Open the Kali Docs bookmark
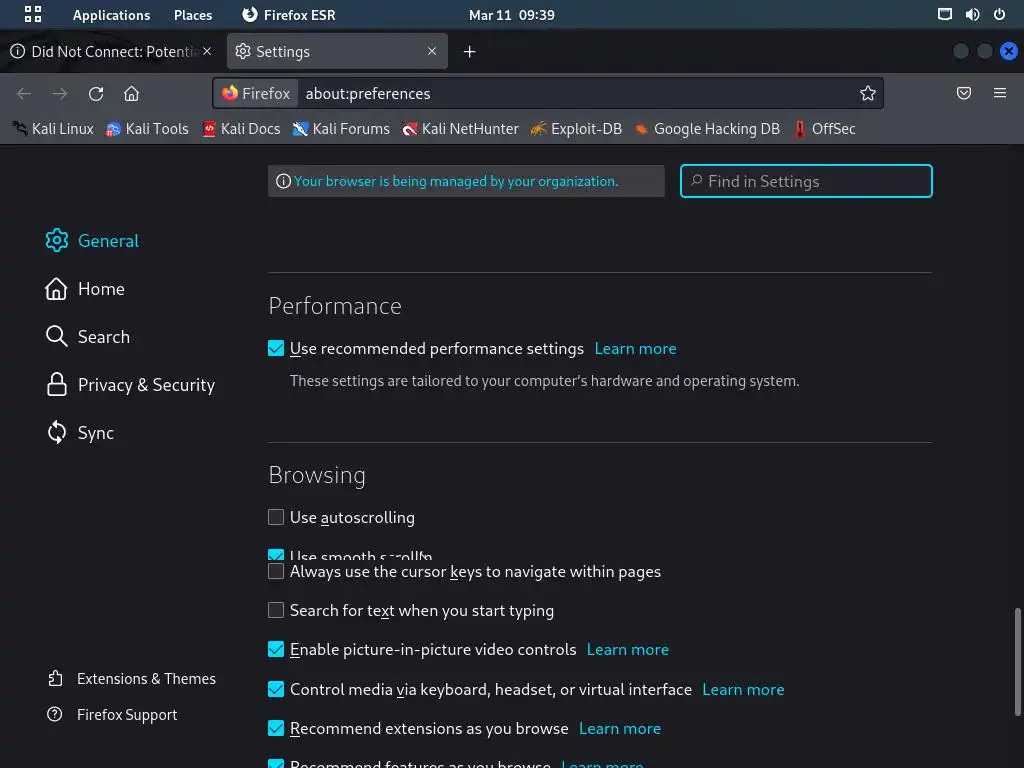 [249, 128]
